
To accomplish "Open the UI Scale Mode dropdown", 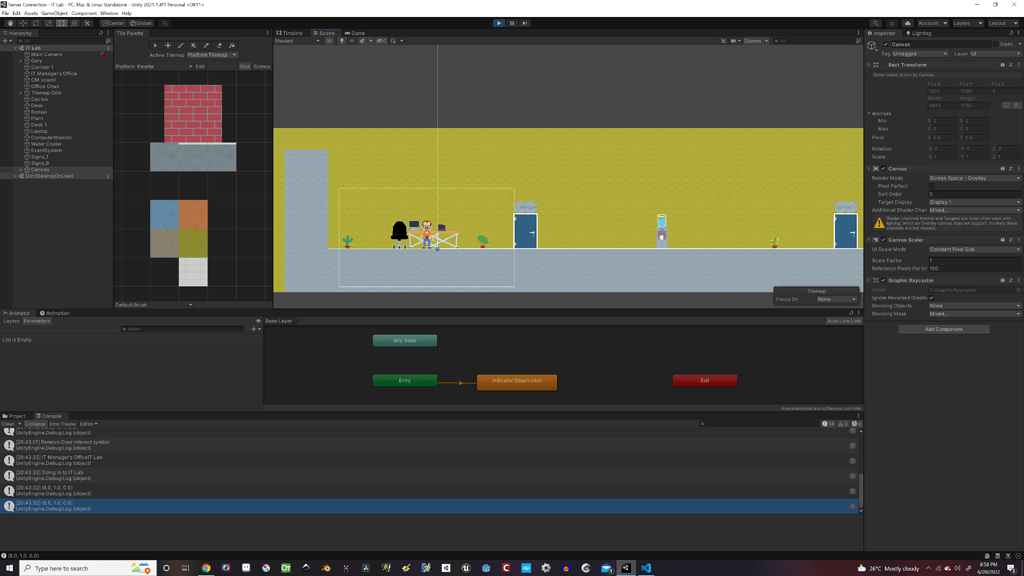I will click(974, 249).
